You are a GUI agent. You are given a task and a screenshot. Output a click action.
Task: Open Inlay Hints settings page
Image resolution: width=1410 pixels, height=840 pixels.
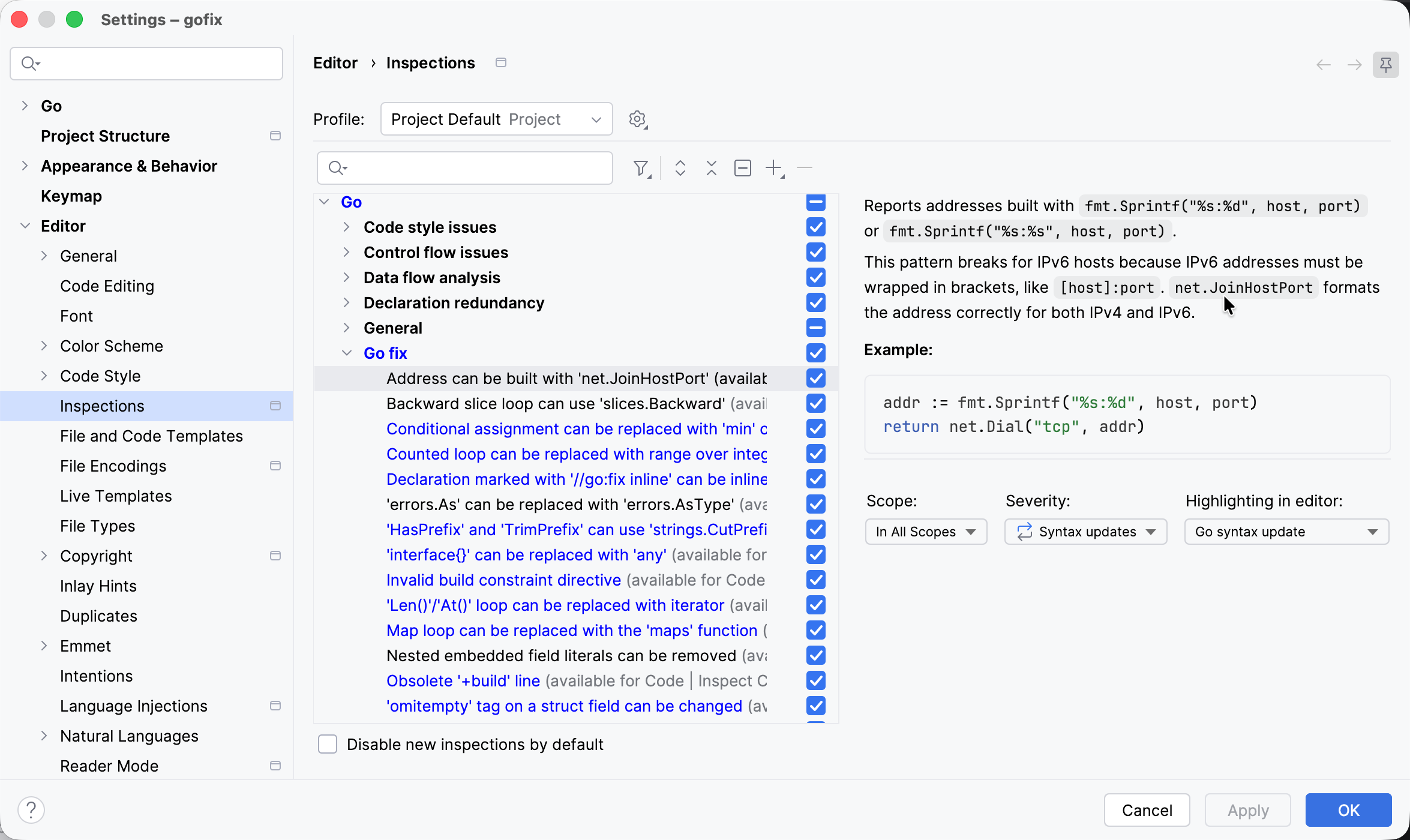point(98,586)
